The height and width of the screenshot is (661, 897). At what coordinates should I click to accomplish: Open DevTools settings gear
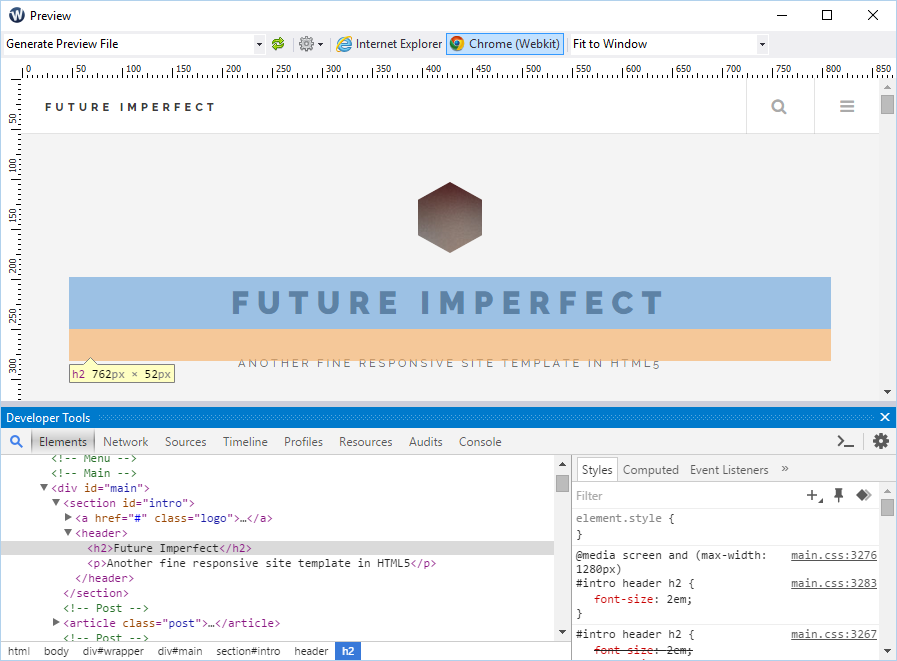[x=881, y=441]
